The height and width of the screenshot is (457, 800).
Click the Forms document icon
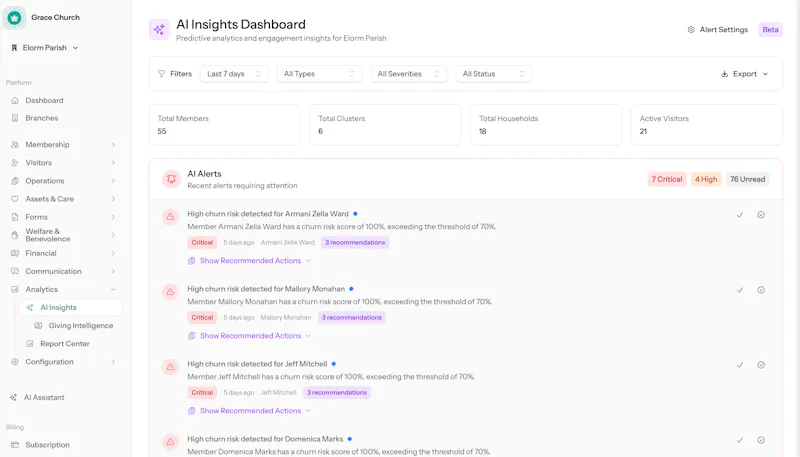15,217
